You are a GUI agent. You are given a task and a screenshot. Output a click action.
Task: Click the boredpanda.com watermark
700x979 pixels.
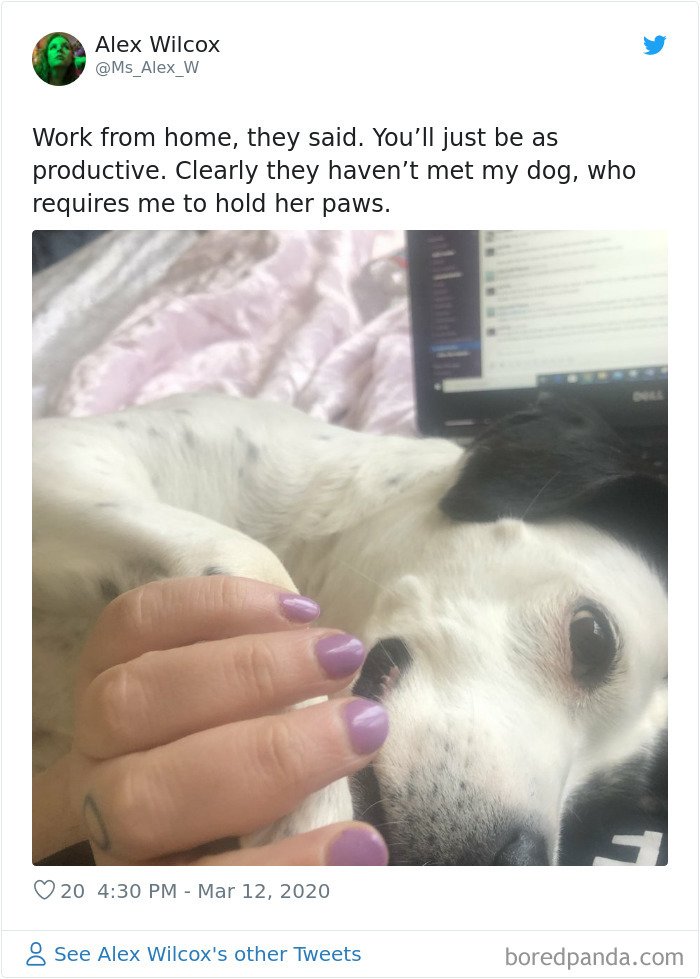pos(594,957)
